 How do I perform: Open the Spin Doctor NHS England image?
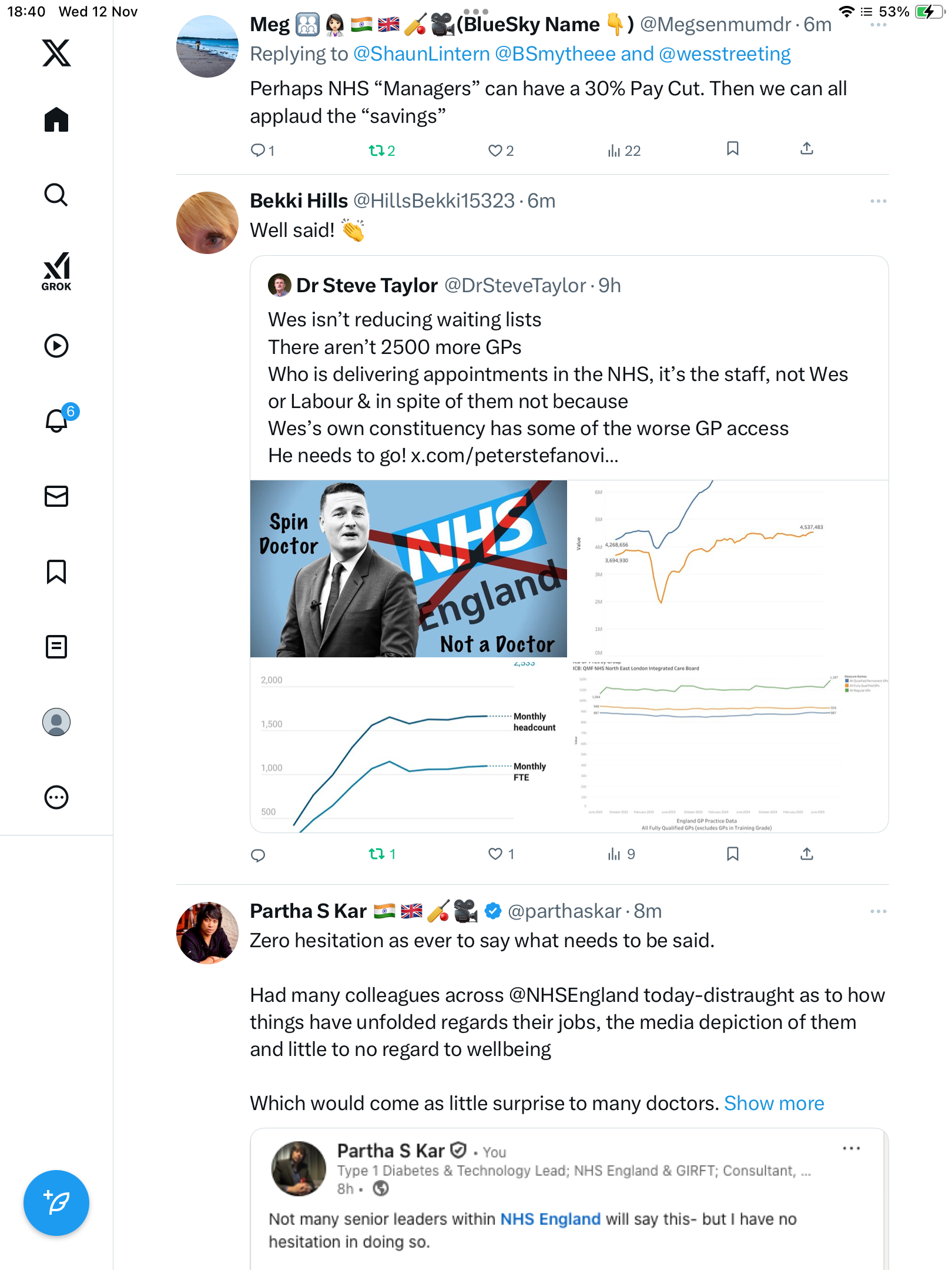click(408, 569)
